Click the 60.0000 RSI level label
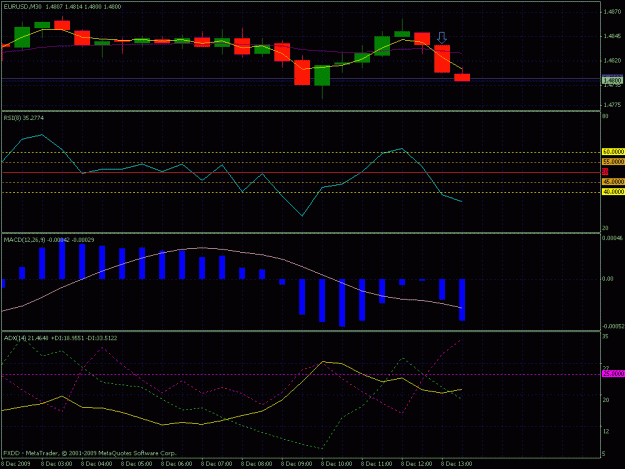The height and width of the screenshot is (469, 625). point(613,152)
